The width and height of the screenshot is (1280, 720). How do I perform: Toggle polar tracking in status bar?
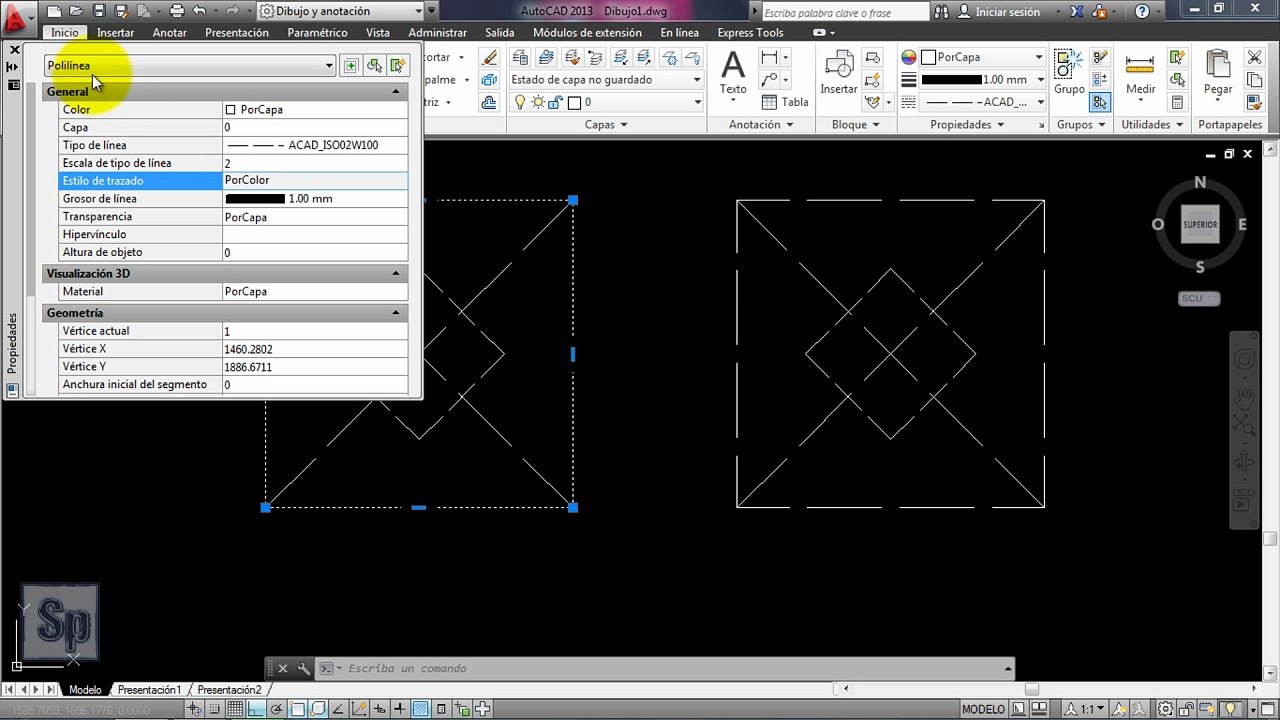point(277,710)
